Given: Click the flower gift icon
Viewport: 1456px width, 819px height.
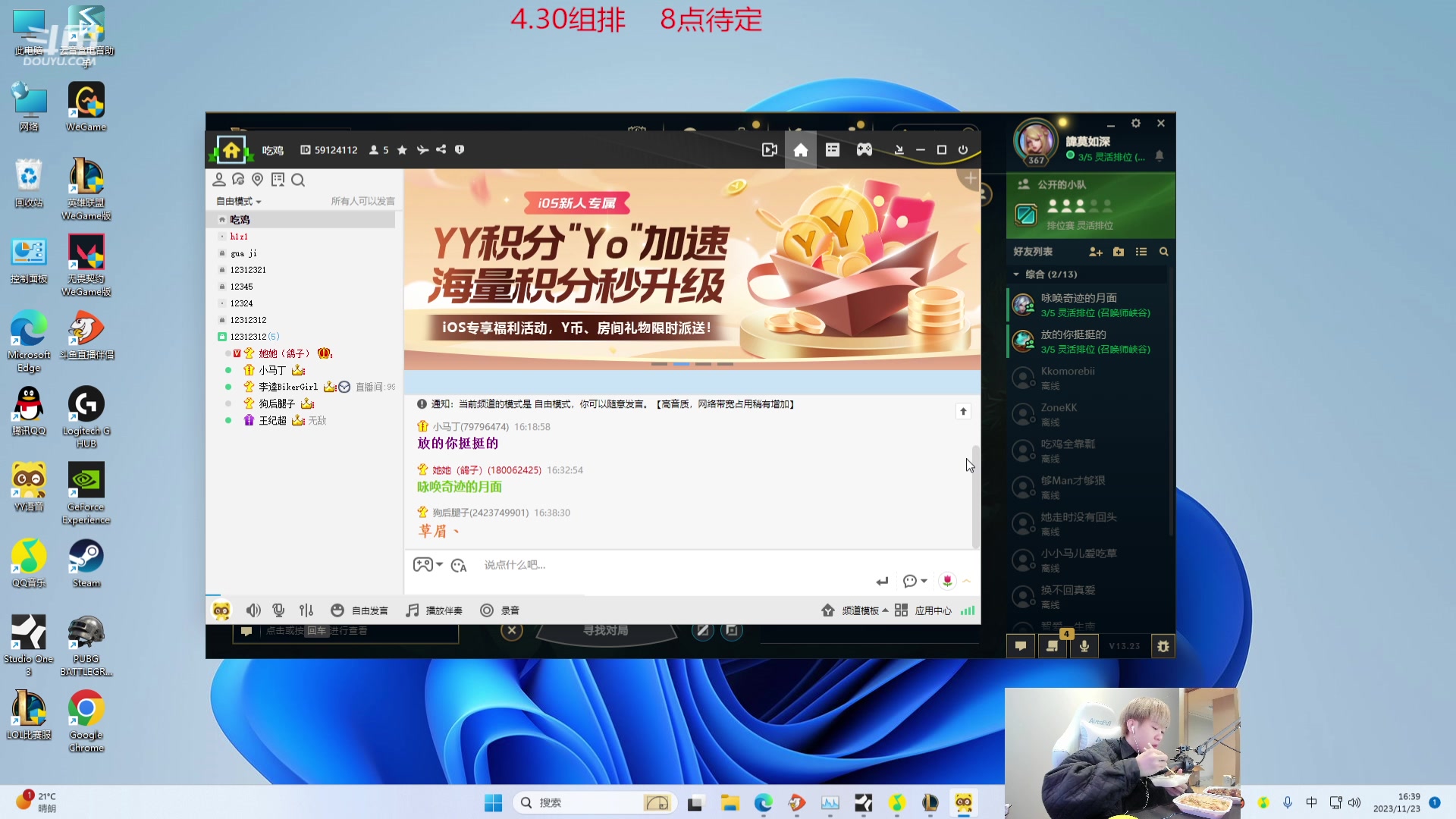Looking at the screenshot, I should pos(947,581).
